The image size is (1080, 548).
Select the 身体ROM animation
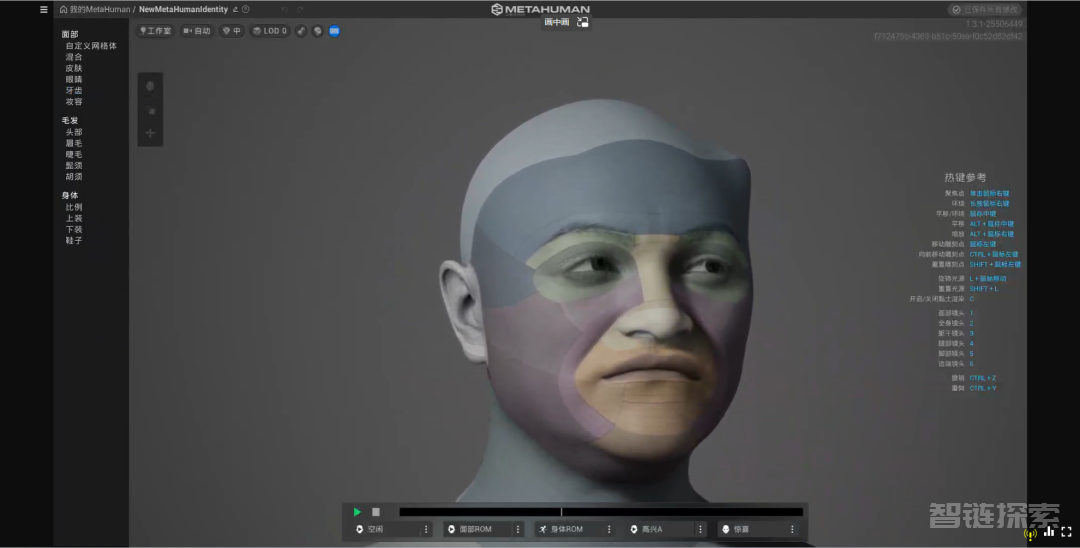click(x=568, y=529)
